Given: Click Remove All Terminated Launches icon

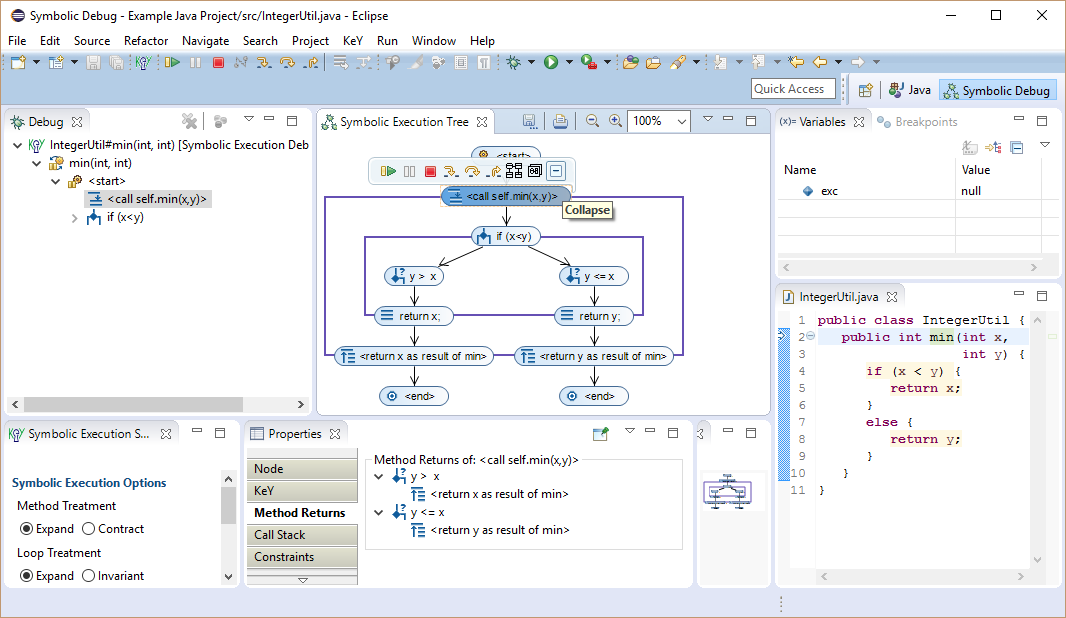Looking at the screenshot, I should tap(189, 122).
